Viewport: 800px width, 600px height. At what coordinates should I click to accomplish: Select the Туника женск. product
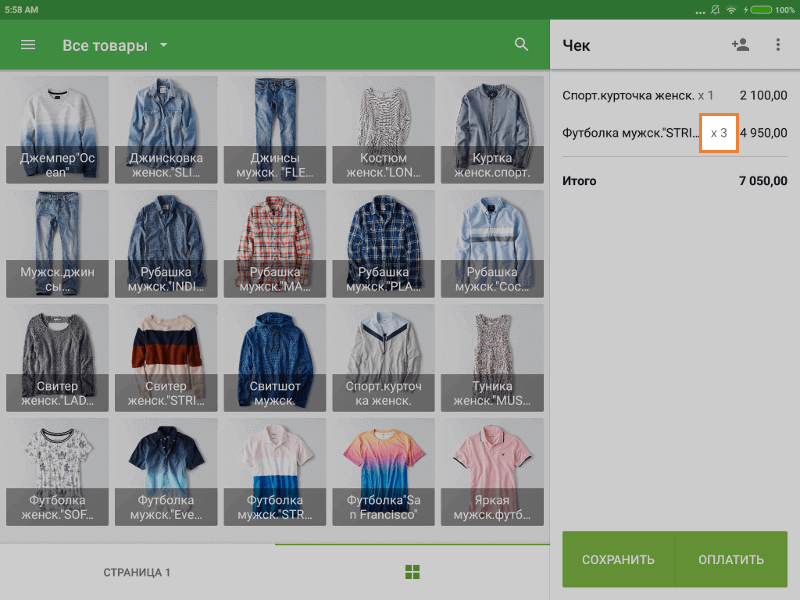[491, 358]
